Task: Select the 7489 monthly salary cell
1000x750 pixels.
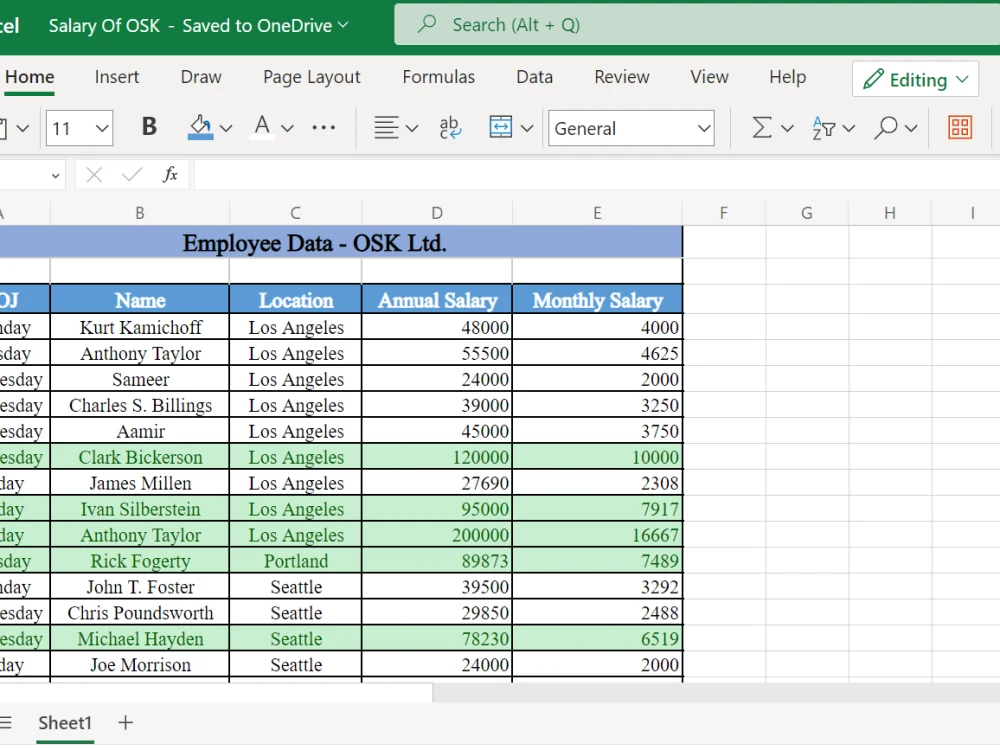Action: 598,561
